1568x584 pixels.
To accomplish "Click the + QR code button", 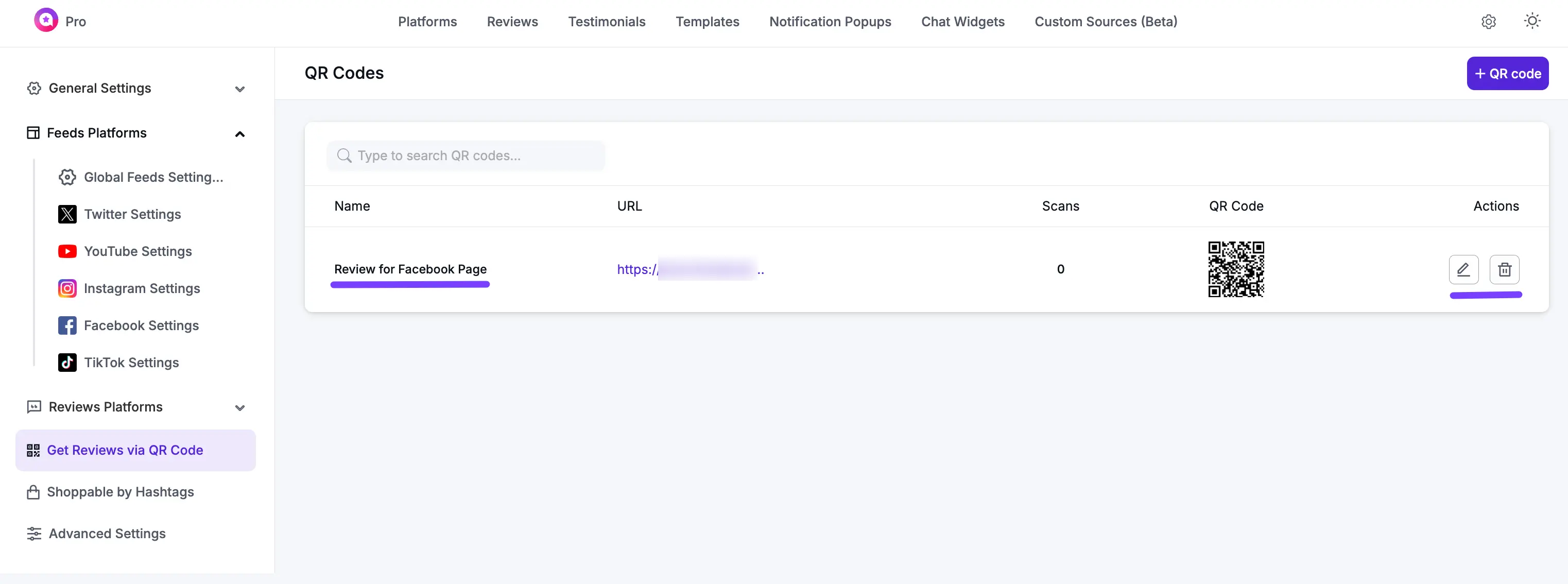I will (x=1507, y=74).
